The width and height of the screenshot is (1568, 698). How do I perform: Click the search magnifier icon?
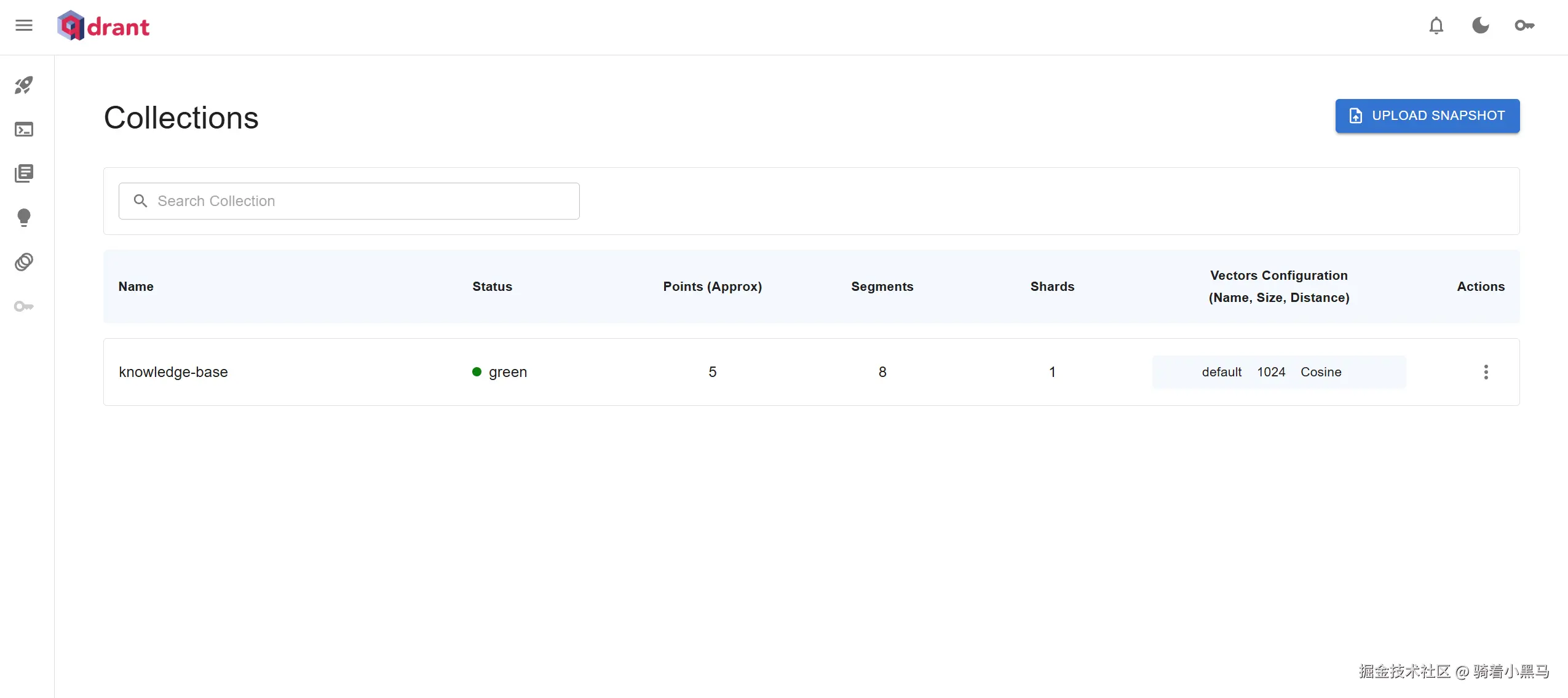(140, 201)
